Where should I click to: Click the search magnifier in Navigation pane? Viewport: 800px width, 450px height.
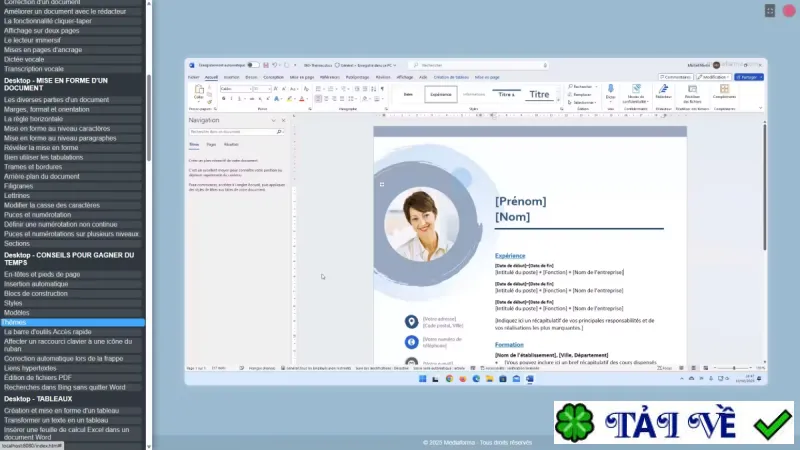point(279,132)
